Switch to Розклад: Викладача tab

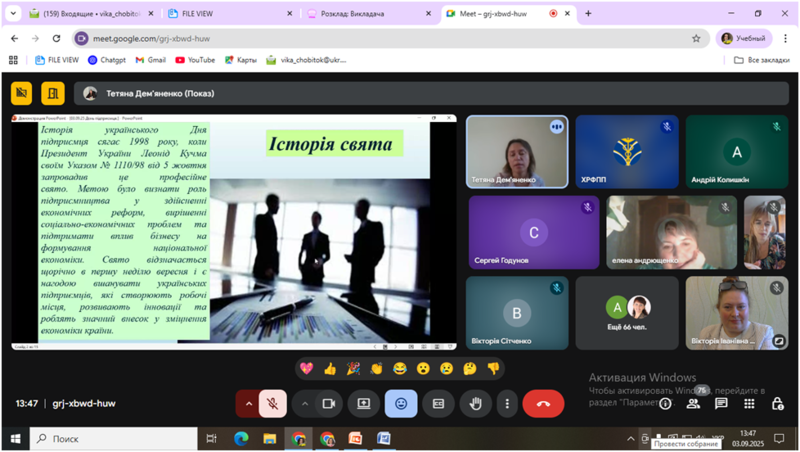pos(368,14)
